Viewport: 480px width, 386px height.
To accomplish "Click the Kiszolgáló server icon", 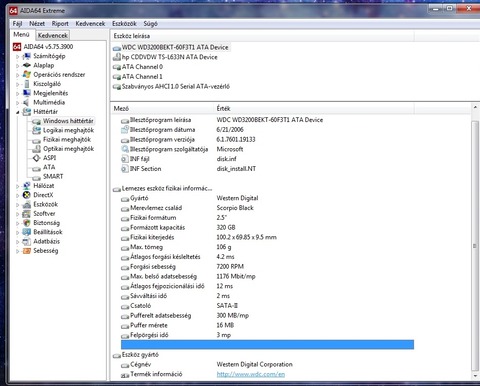I will tap(27, 84).
